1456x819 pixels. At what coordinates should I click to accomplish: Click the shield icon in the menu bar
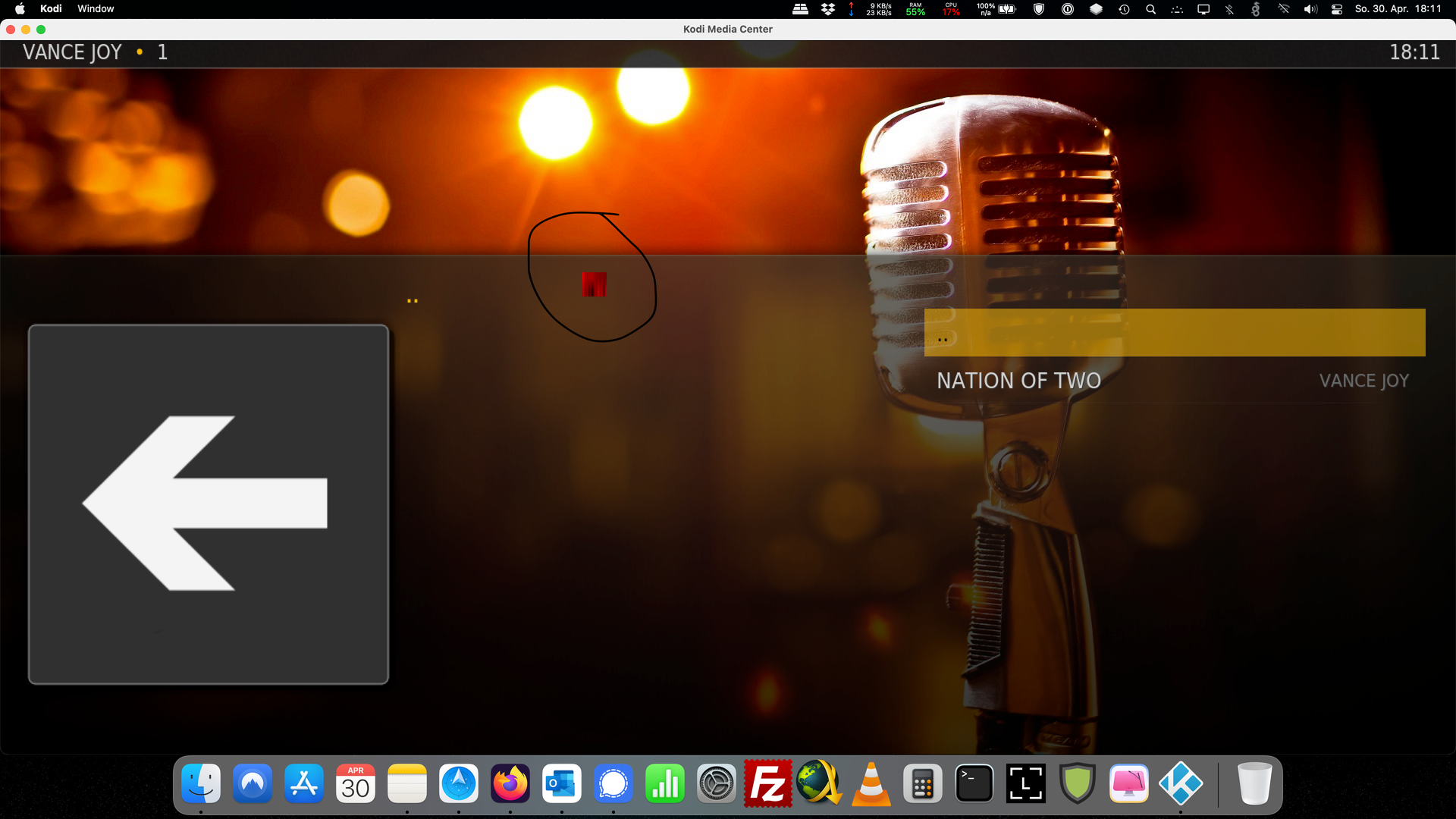tap(1039, 9)
